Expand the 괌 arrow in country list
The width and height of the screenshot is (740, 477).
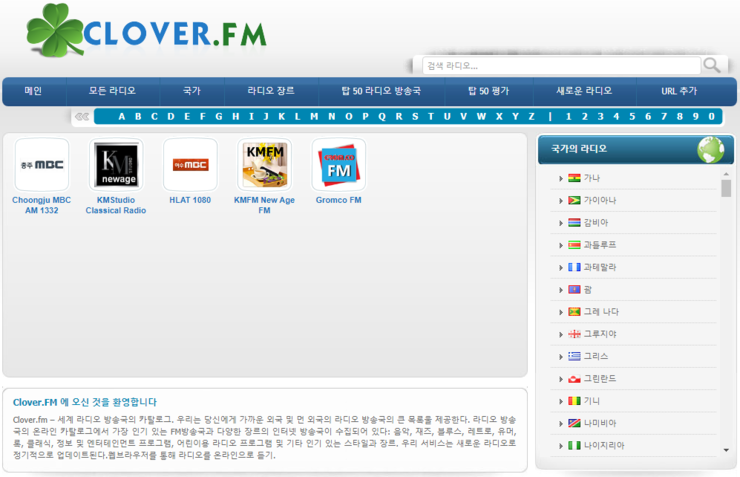(x=561, y=290)
